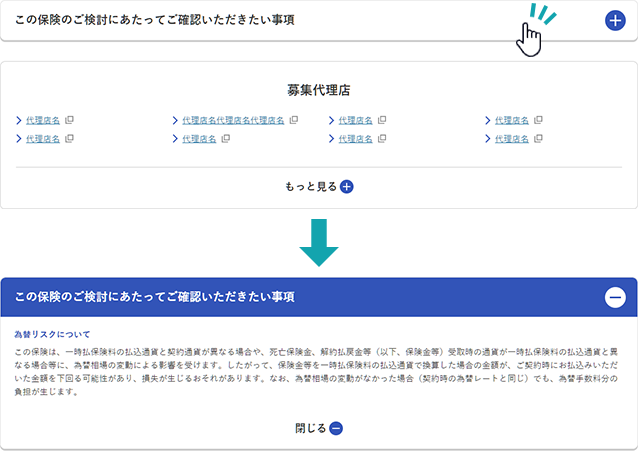Close the expanded section via 閉じる text
Image resolution: width=638 pixels, height=451 pixels.
[x=310, y=428]
